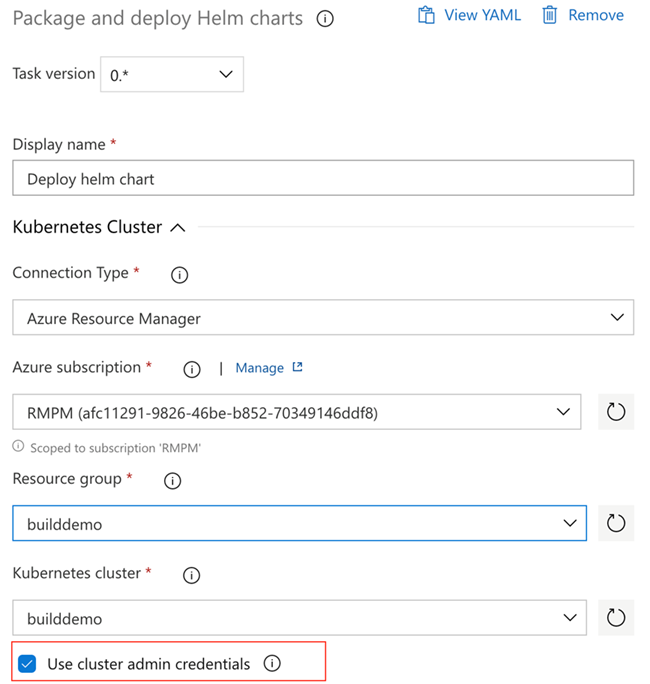Click the Display name text field

tap(323, 179)
